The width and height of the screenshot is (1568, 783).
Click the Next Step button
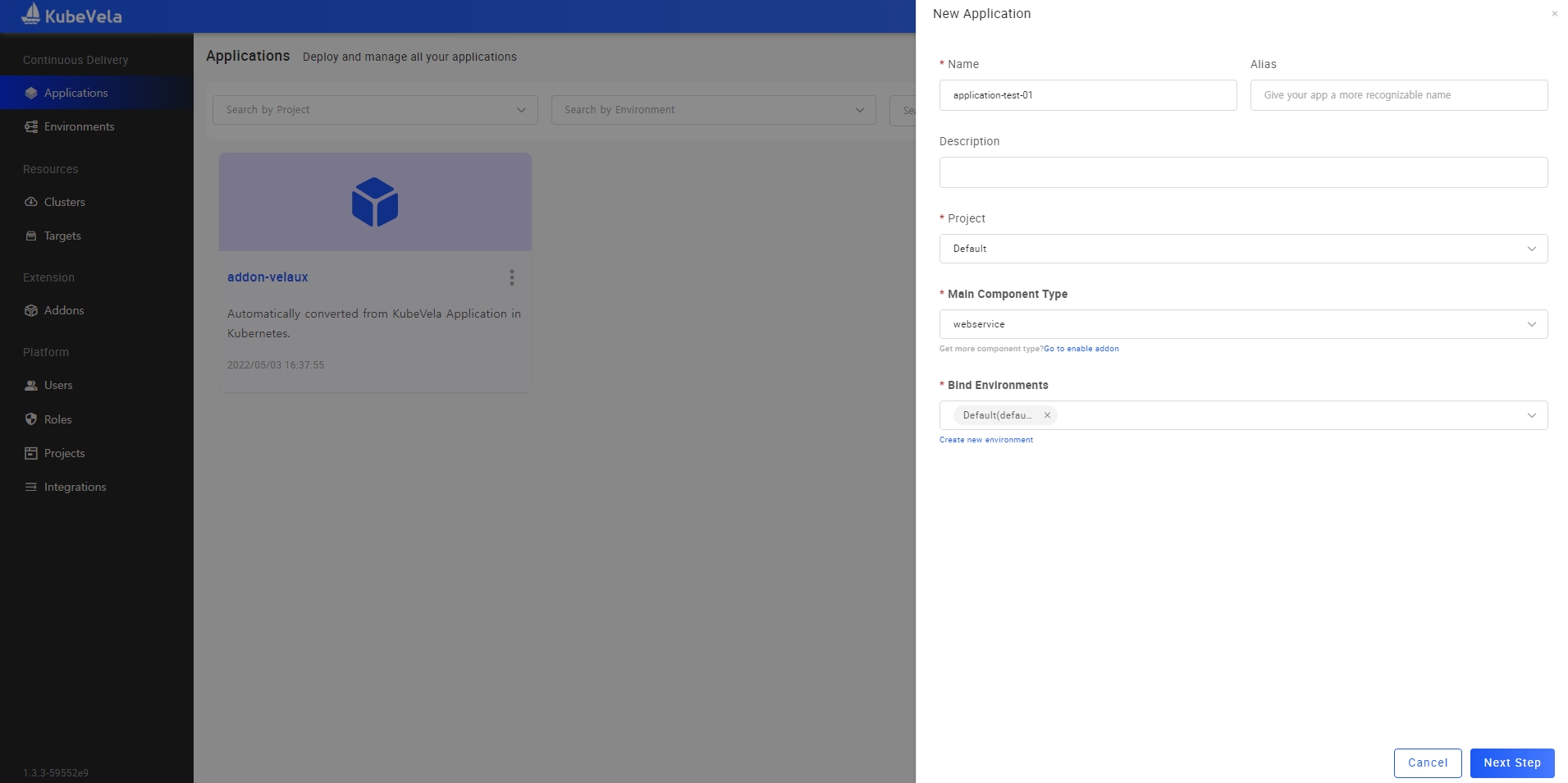(x=1511, y=762)
